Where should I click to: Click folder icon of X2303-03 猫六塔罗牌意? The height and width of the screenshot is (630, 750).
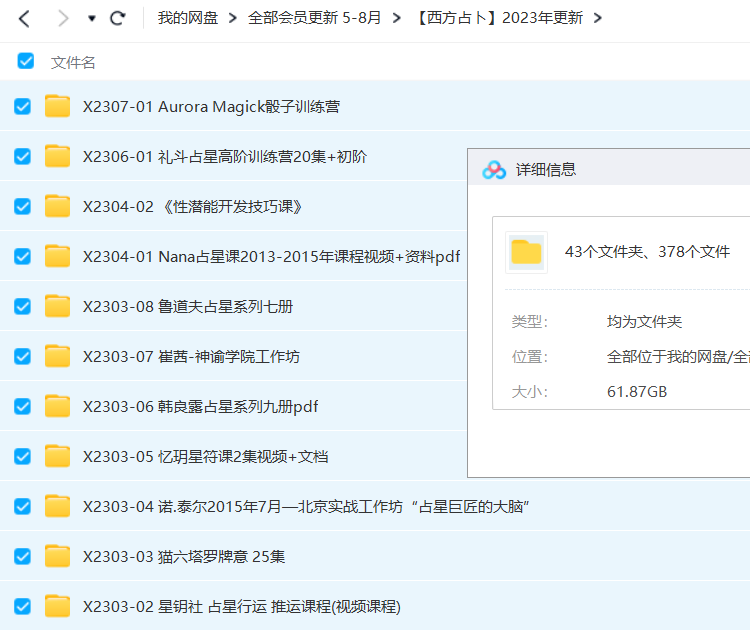pos(58,556)
